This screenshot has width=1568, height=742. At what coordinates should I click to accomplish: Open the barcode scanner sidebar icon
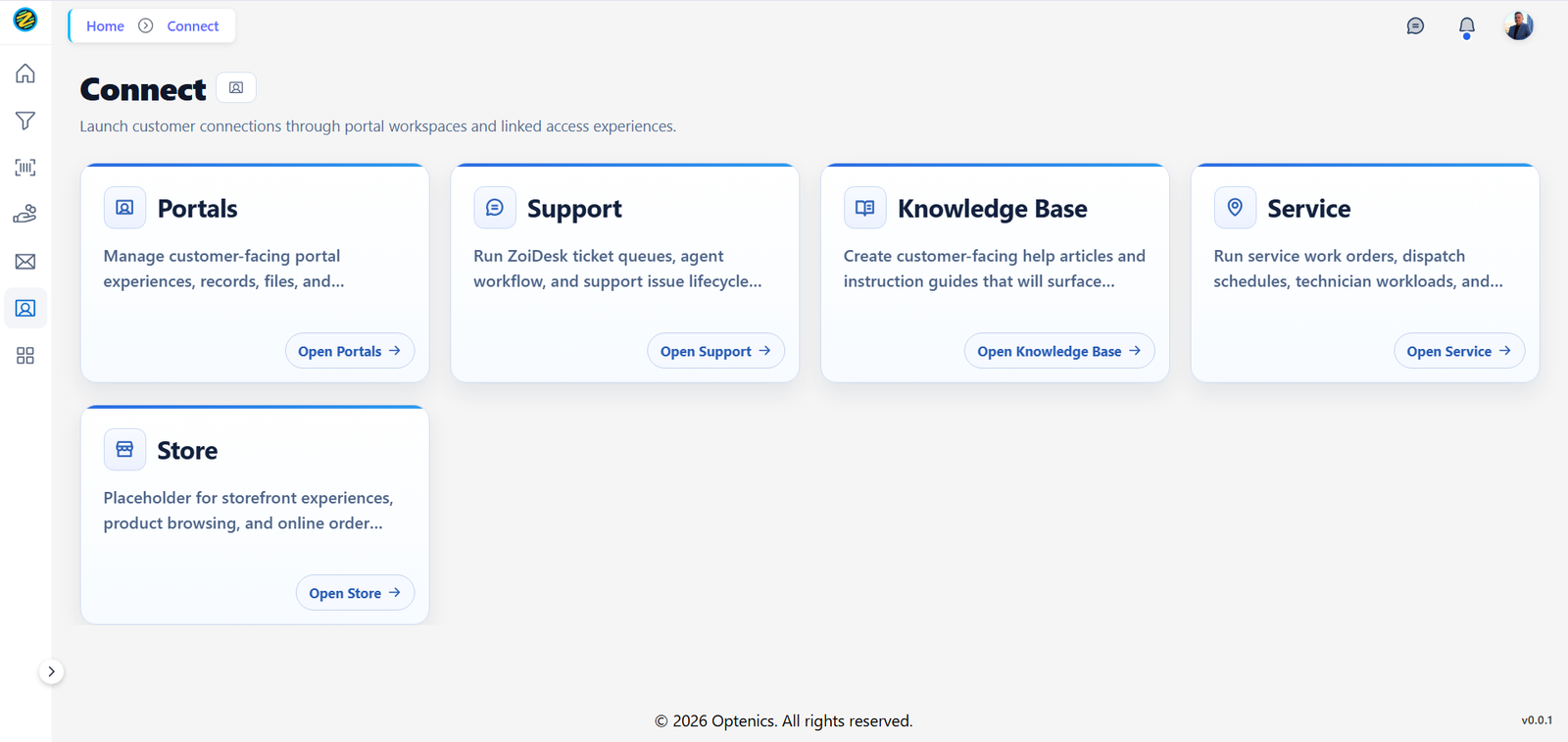click(x=25, y=168)
